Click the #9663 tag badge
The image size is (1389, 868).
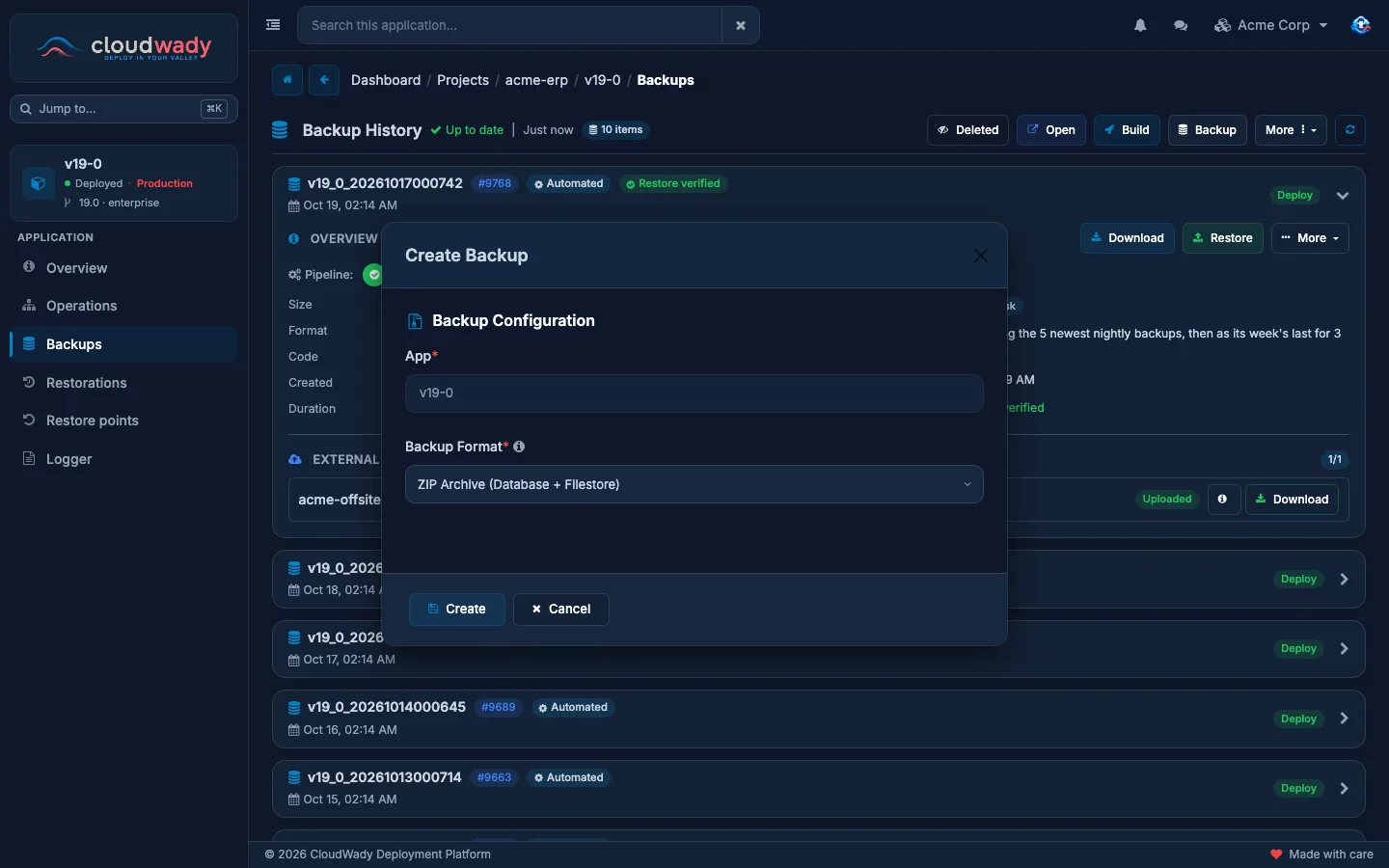coord(495,777)
